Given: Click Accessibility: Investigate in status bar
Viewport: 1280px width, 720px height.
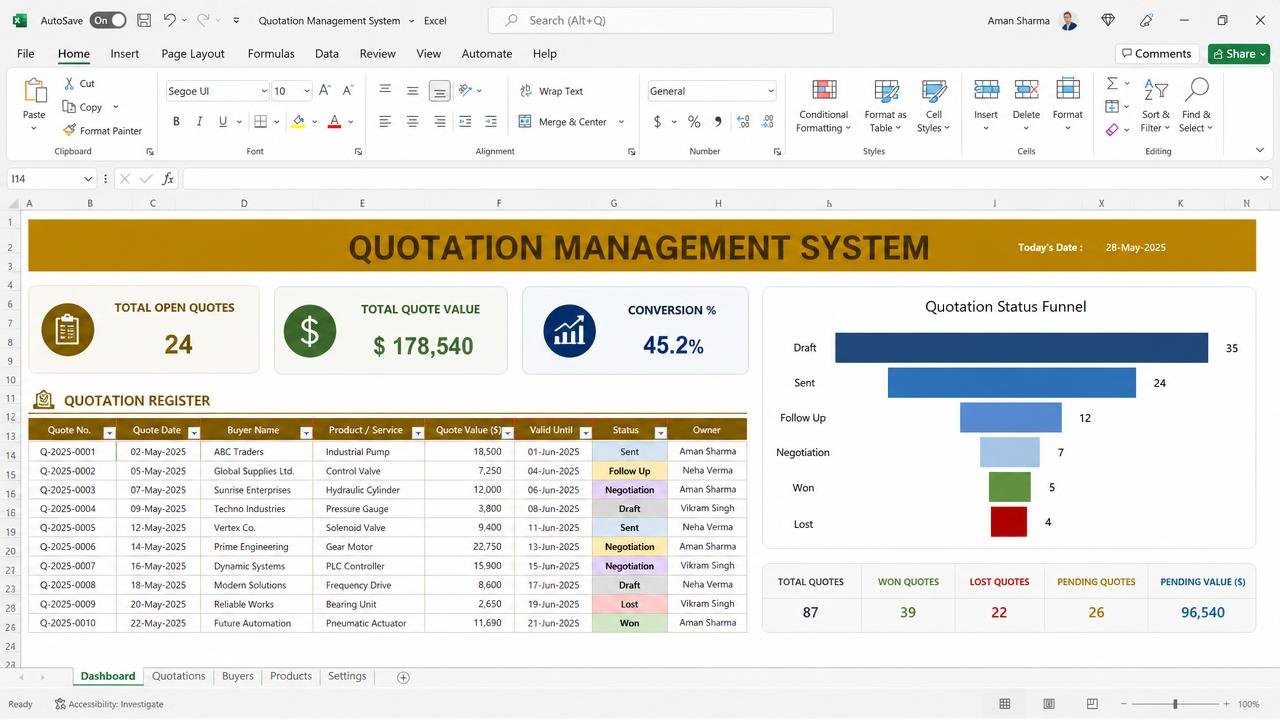Looking at the screenshot, I should pos(109,704).
